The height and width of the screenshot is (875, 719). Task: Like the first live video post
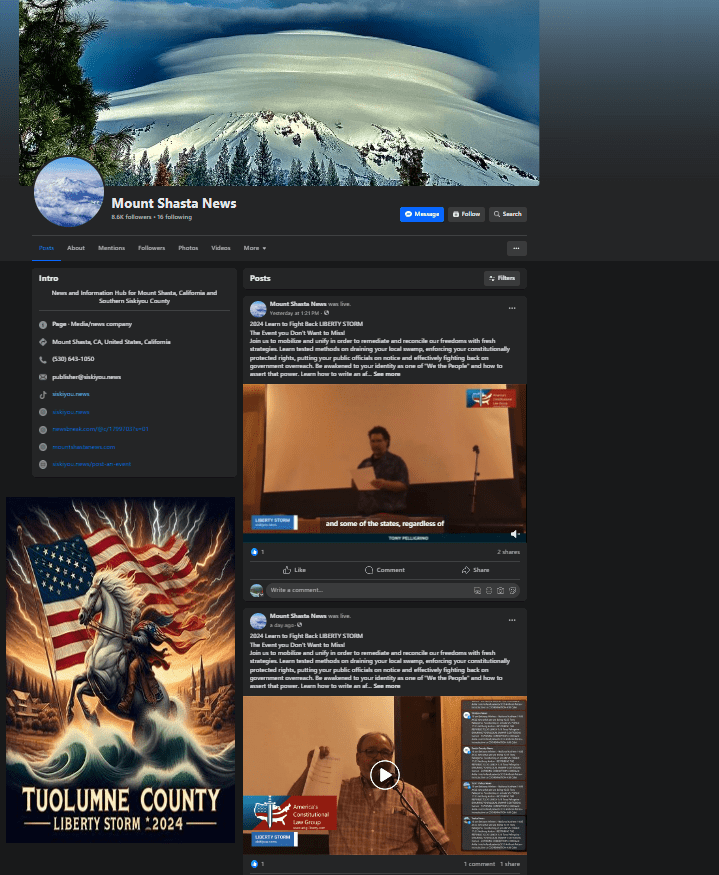point(294,570)
